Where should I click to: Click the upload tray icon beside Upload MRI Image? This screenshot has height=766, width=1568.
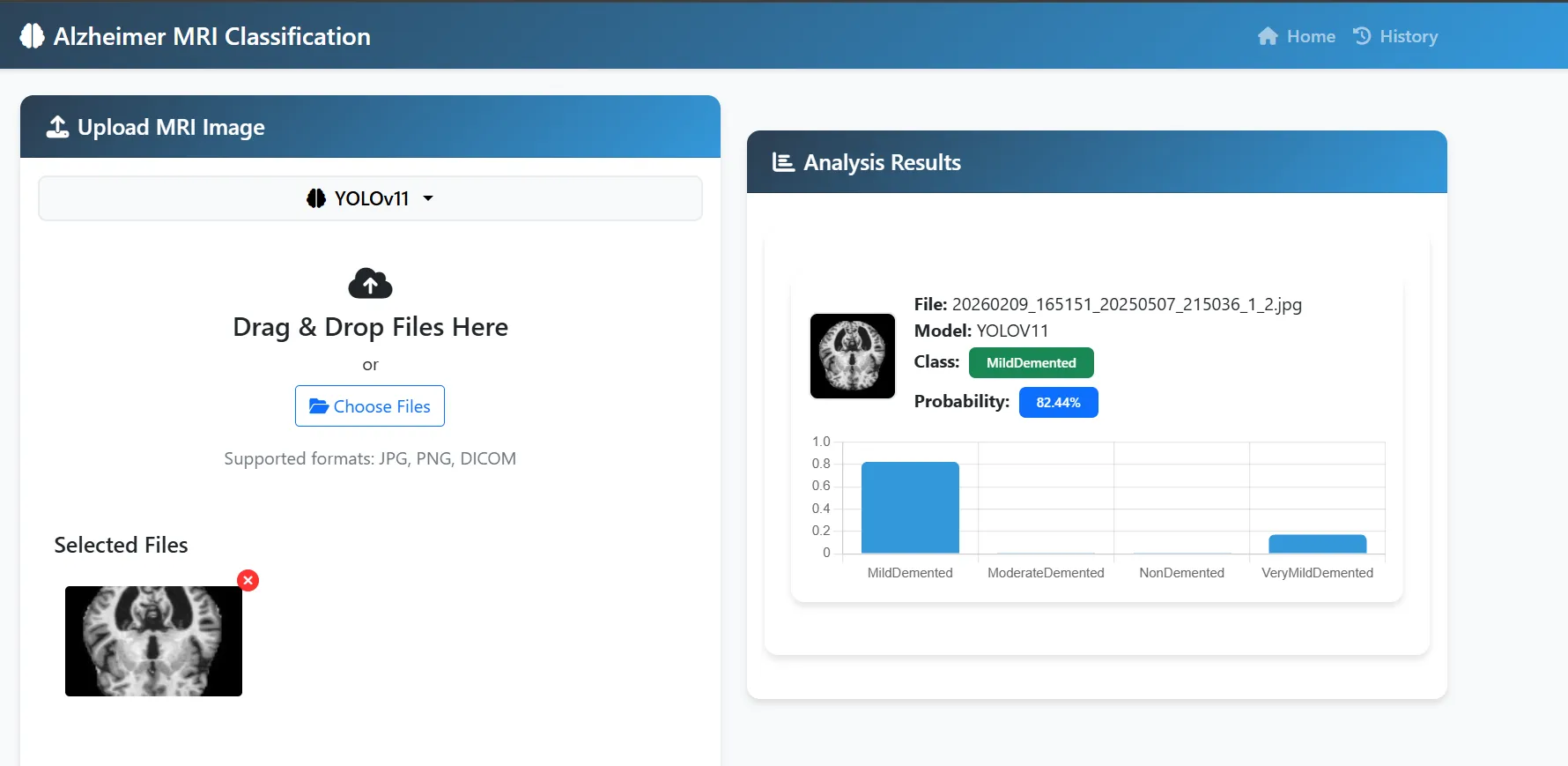tap(57, 127)
